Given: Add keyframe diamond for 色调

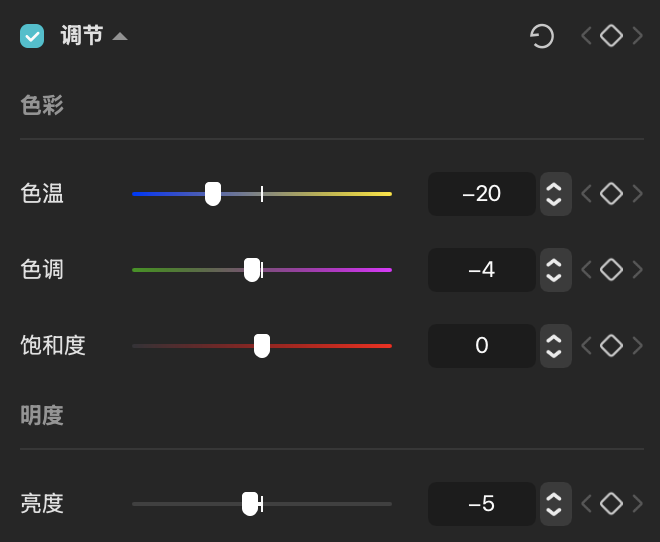Looking at the screenshot, I should coord(611,270).
